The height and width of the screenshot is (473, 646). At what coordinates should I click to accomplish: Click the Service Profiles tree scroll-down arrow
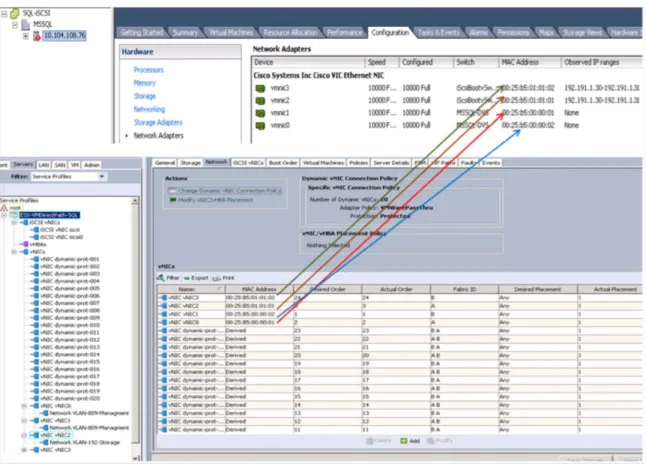pyautogui.click(x=135, y=458)
